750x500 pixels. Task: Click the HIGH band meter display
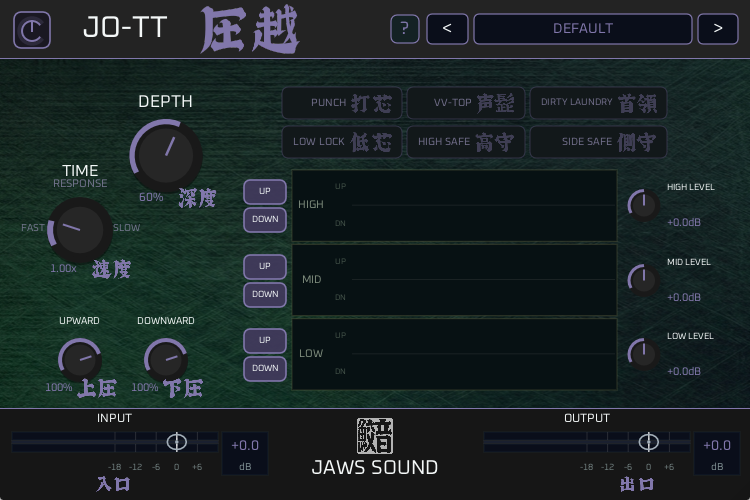click(x=454, y=205)
